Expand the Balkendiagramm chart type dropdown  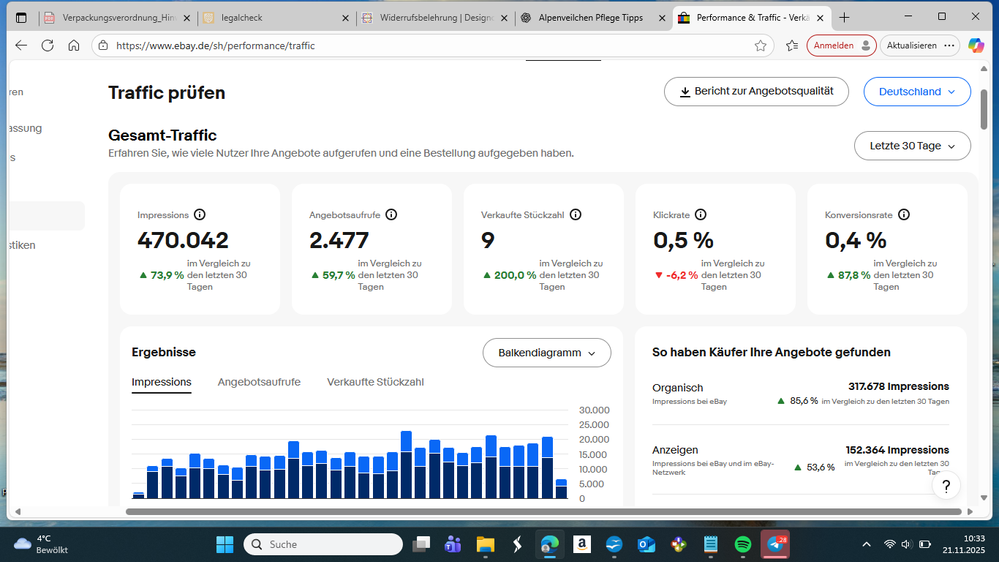click(547, 353)
